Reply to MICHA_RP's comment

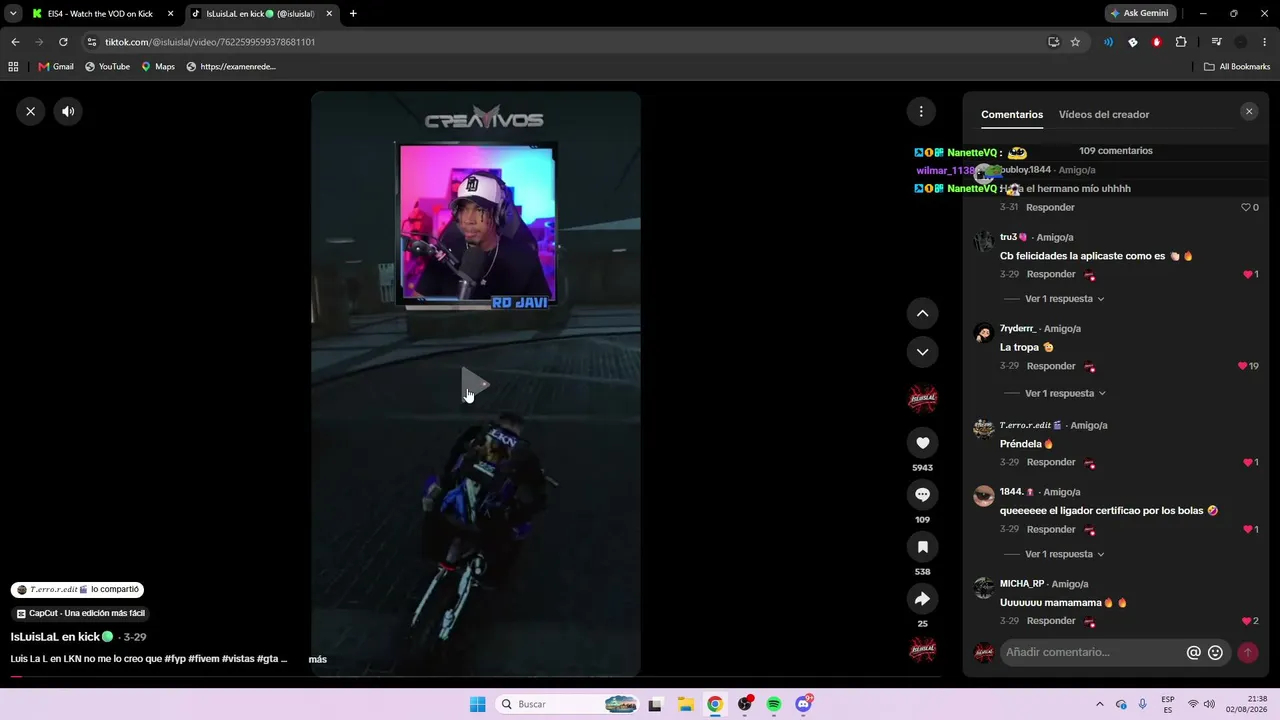pyautogui.click(x=1051, y=621)
